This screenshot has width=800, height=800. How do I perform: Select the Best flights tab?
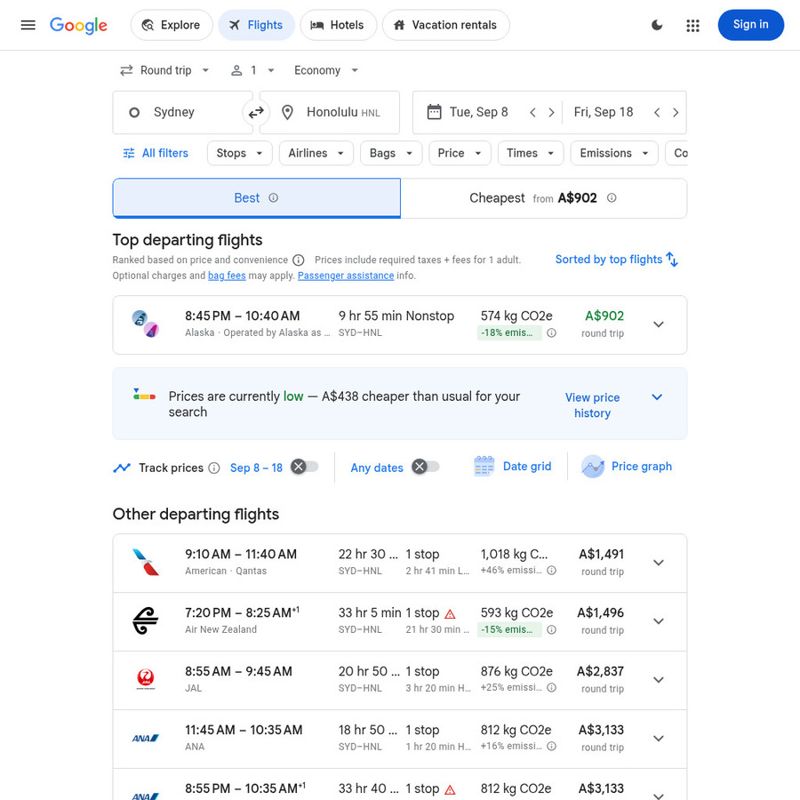tap(257, 198)
